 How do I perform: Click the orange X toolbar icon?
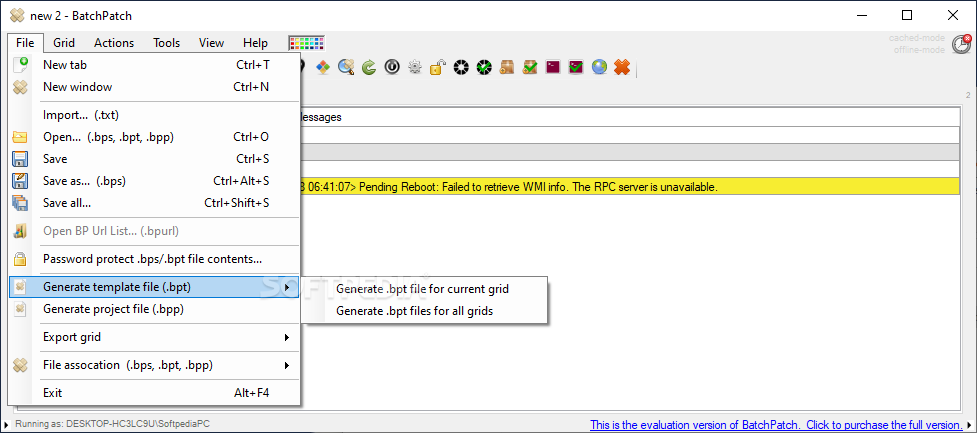[622, 67]
